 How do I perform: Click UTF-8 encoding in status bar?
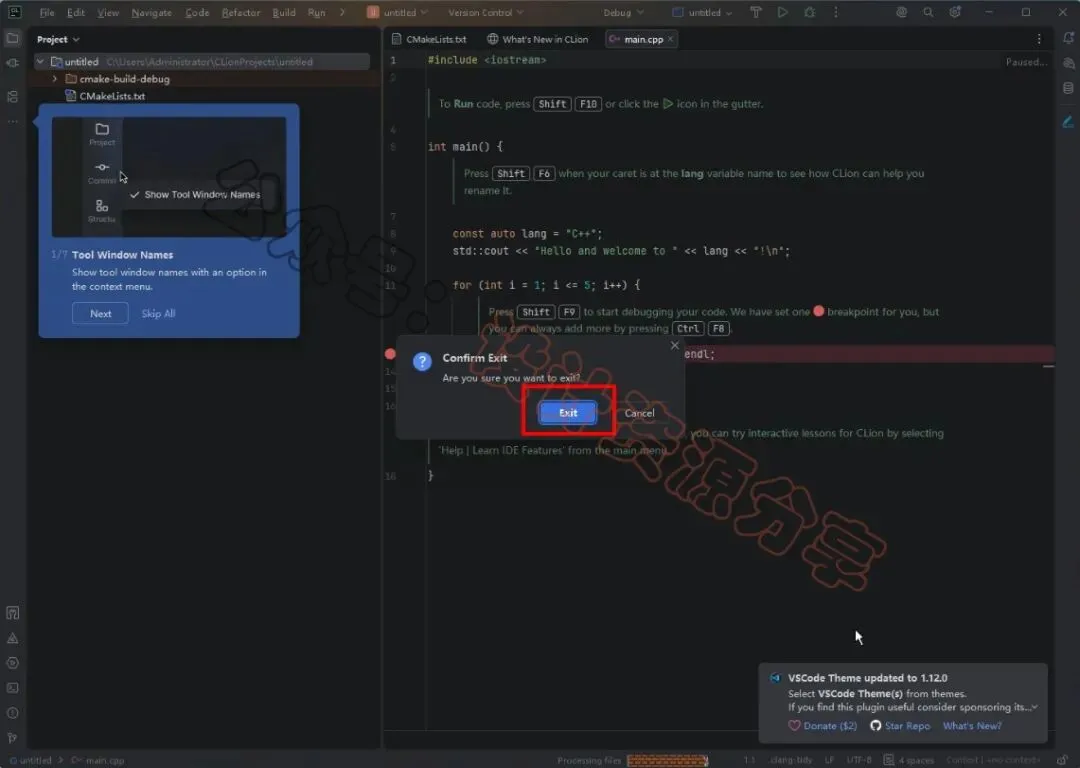[859, 760]
